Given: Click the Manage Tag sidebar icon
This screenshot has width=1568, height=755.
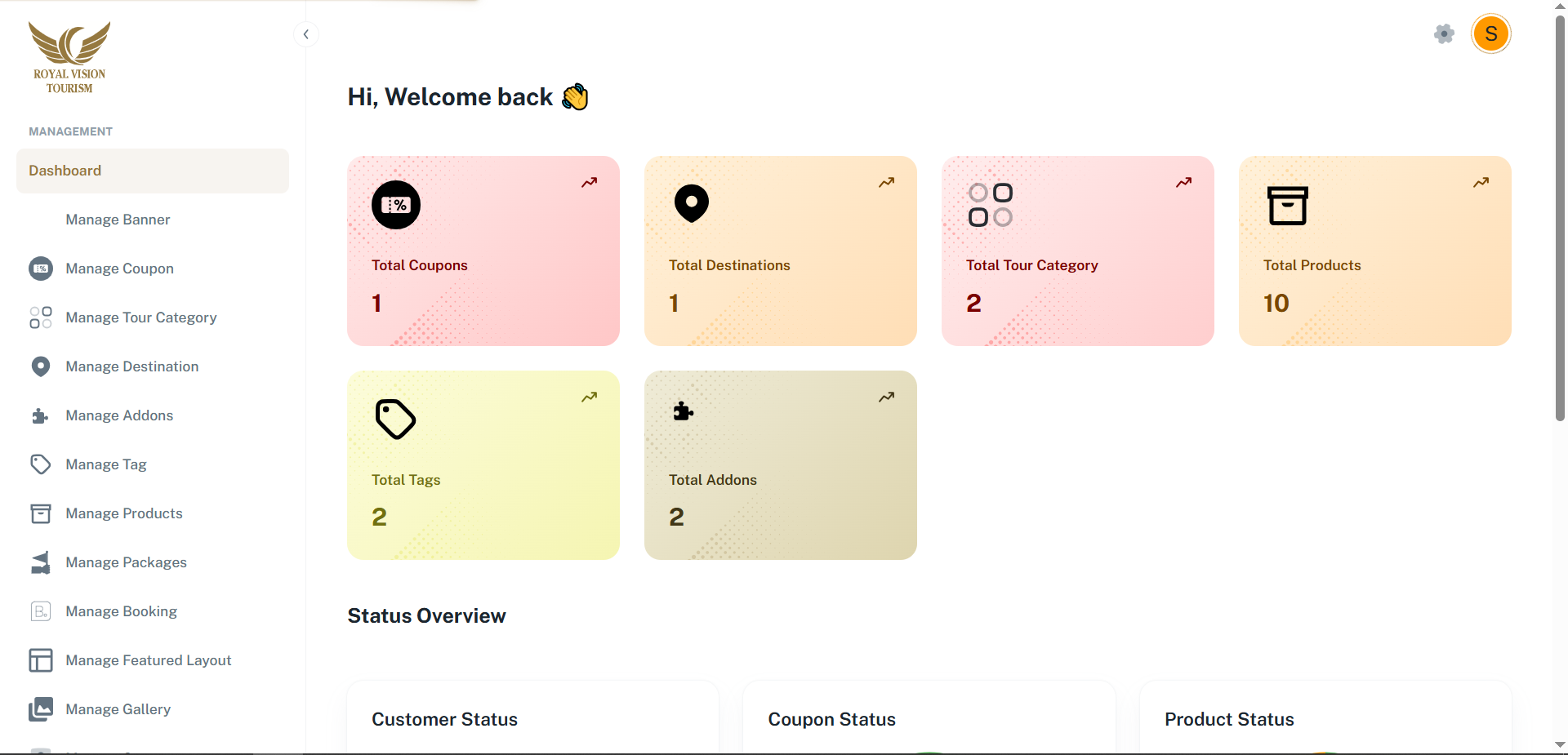Looking at the screenshot, I should point(41,464).
